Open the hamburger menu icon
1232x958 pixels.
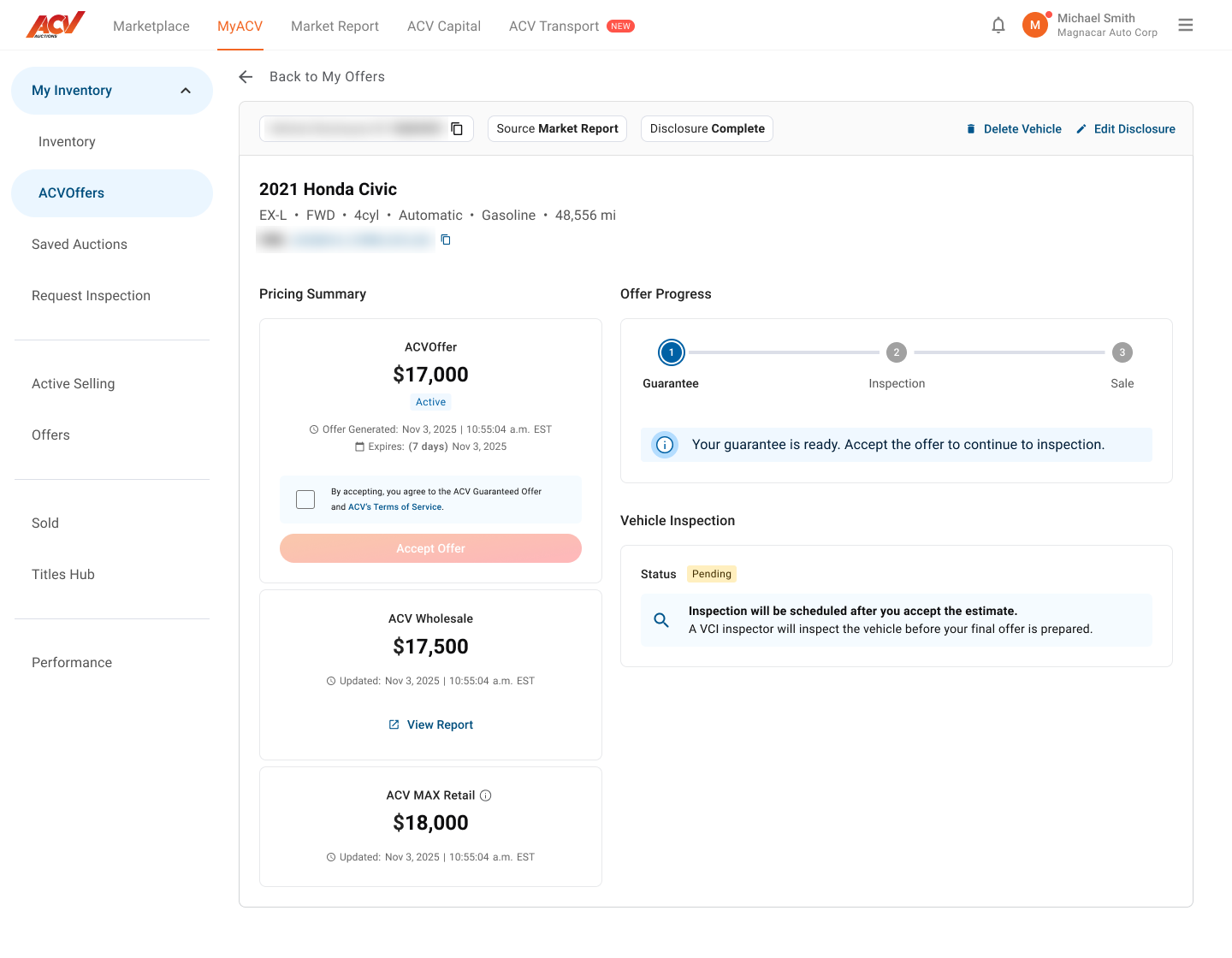tap(1185, 26)
